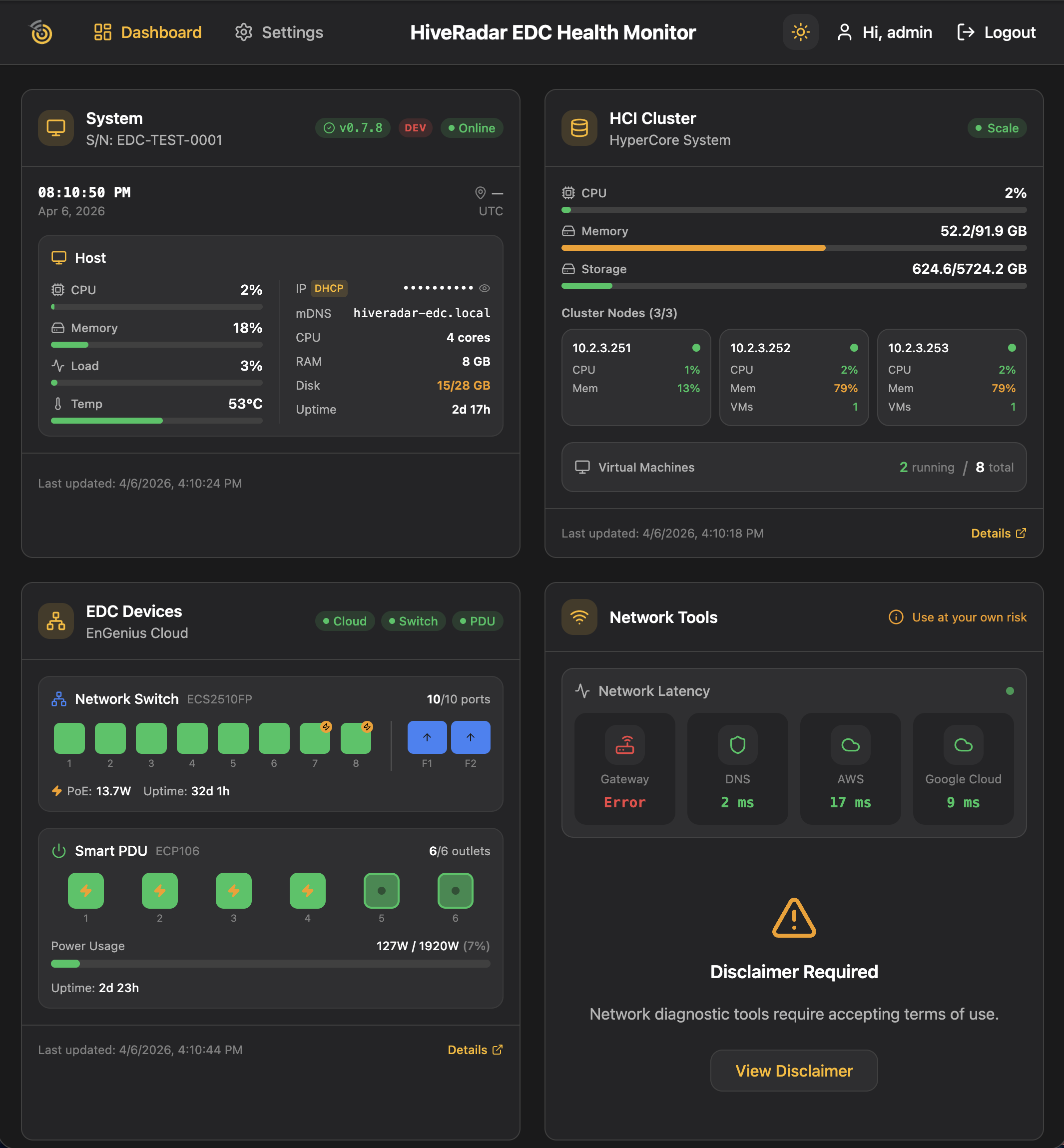Click the Temp thermometer icon
This screenshot has height=1148, width=1064.
point(58,404)
